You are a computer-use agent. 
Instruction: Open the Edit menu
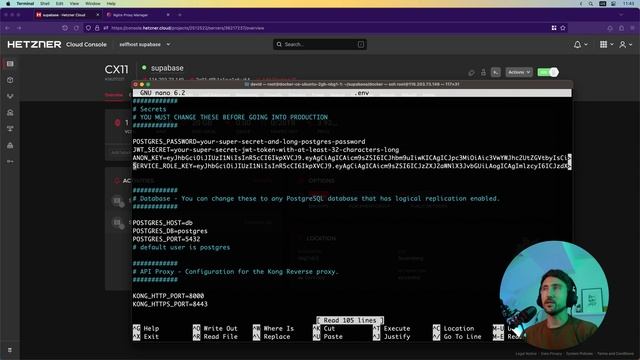[x=60, y=4]
